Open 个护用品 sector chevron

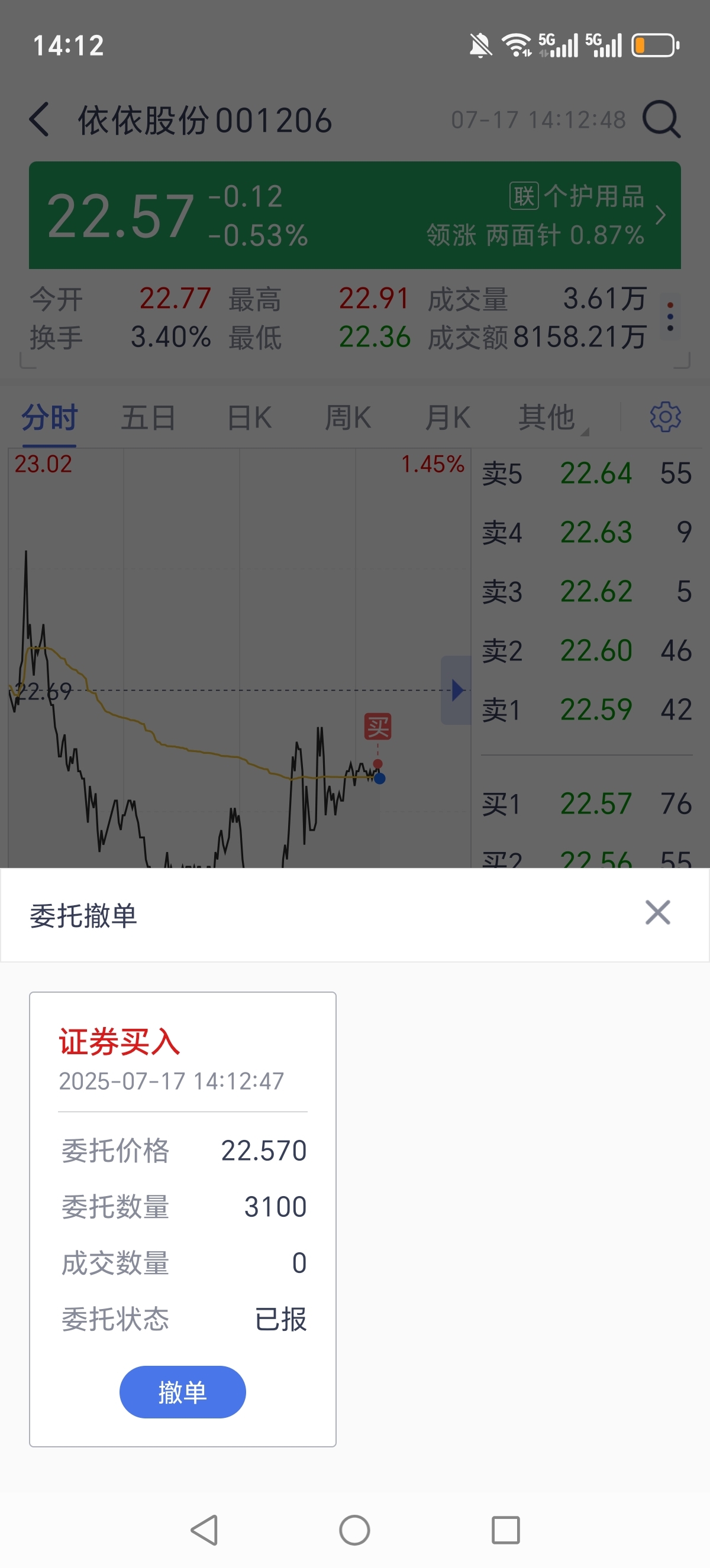[660, 215]
